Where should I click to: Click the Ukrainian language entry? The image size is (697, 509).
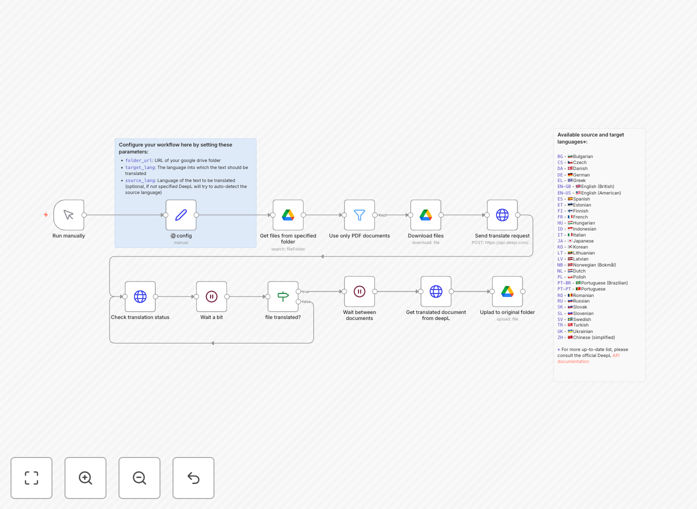575,331
